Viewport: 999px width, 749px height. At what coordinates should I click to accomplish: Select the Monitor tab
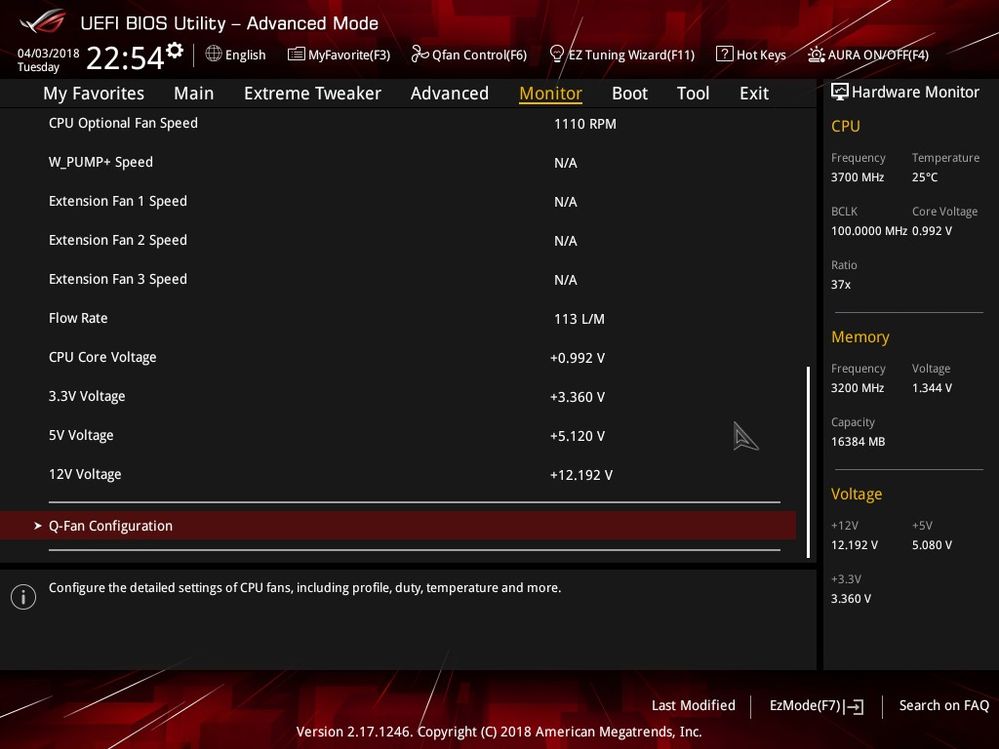(x=550, y=93)
